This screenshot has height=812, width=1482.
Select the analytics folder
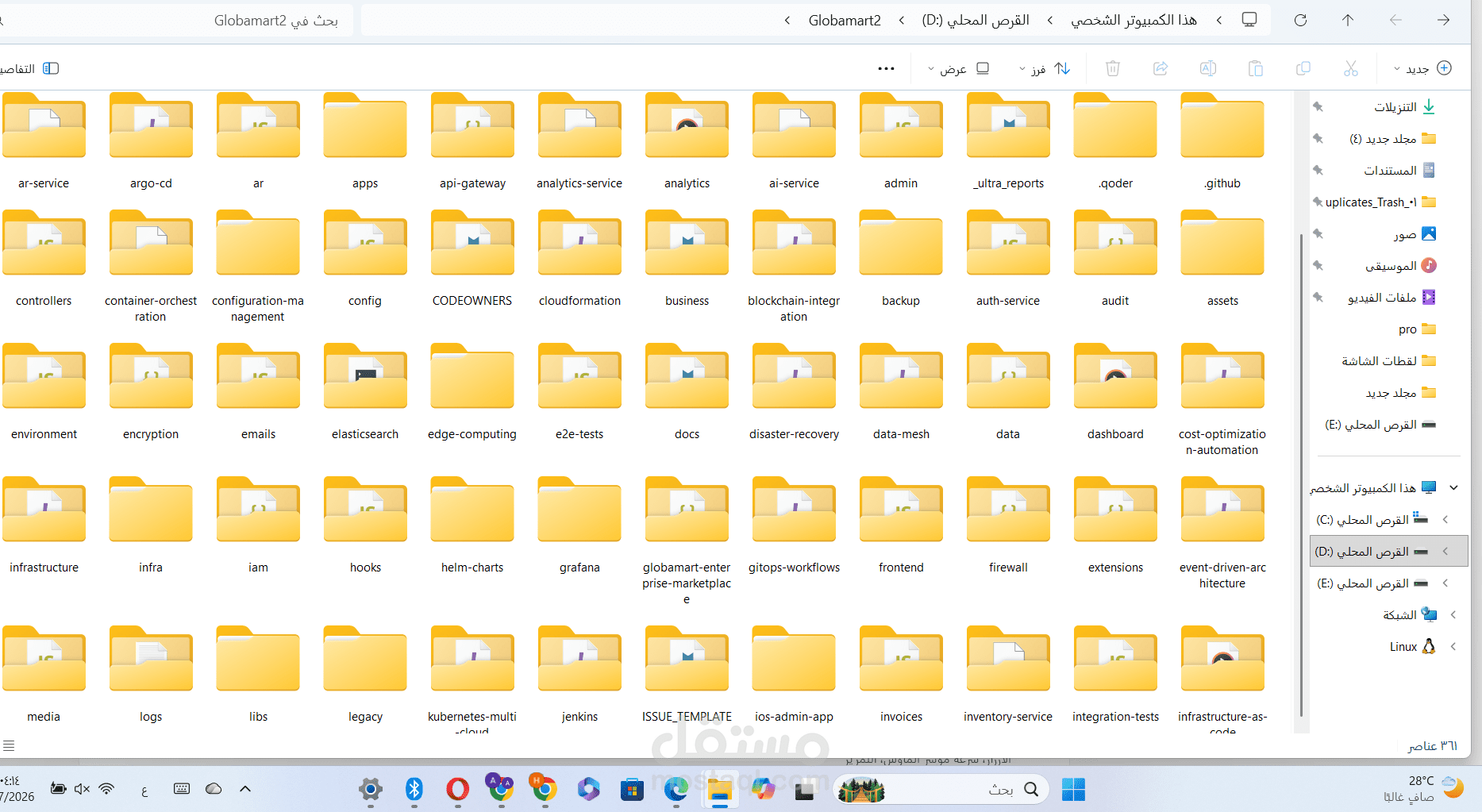(687, 143)
